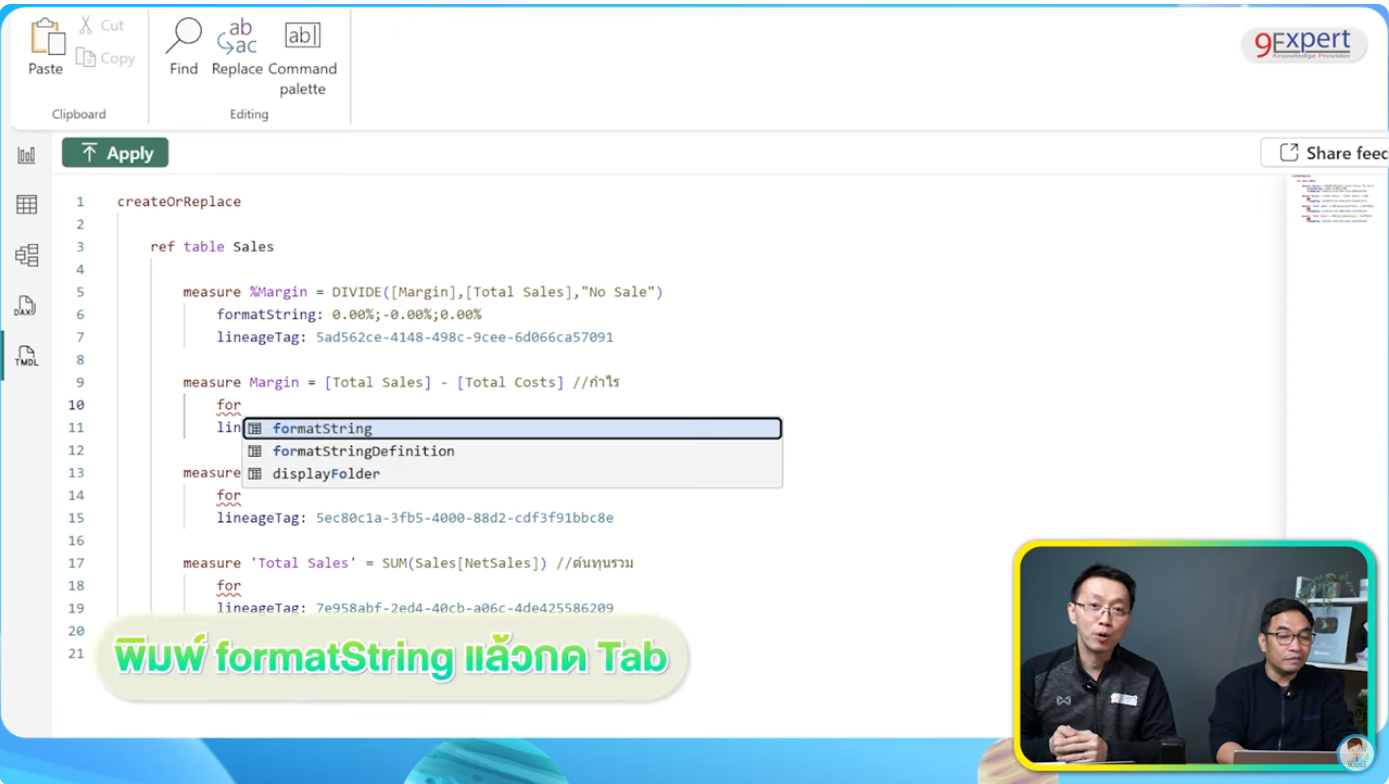
Task: Switch to Report view in the sidebar
Action: pyautogui.click(x=26, y=155)
